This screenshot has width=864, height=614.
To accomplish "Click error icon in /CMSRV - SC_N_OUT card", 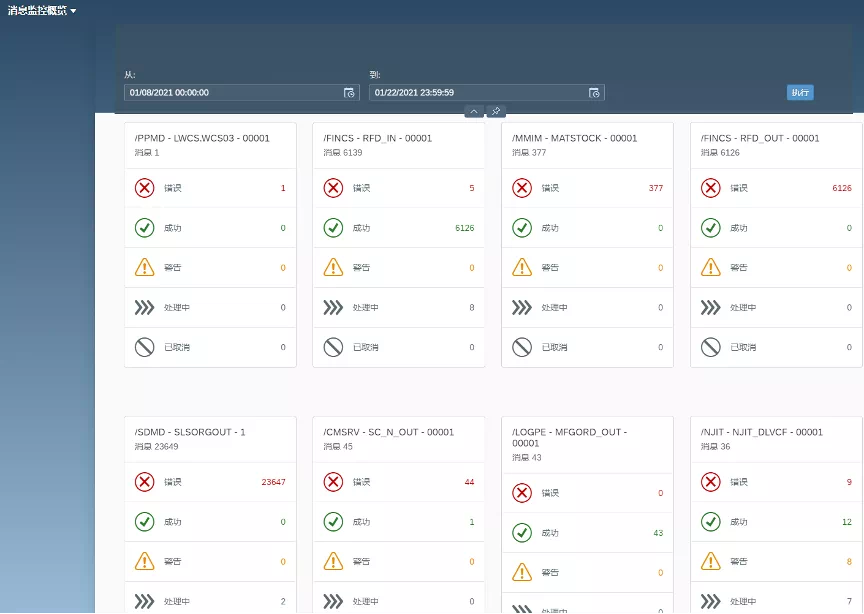I will pyautogui.click(x=333, y=482).
